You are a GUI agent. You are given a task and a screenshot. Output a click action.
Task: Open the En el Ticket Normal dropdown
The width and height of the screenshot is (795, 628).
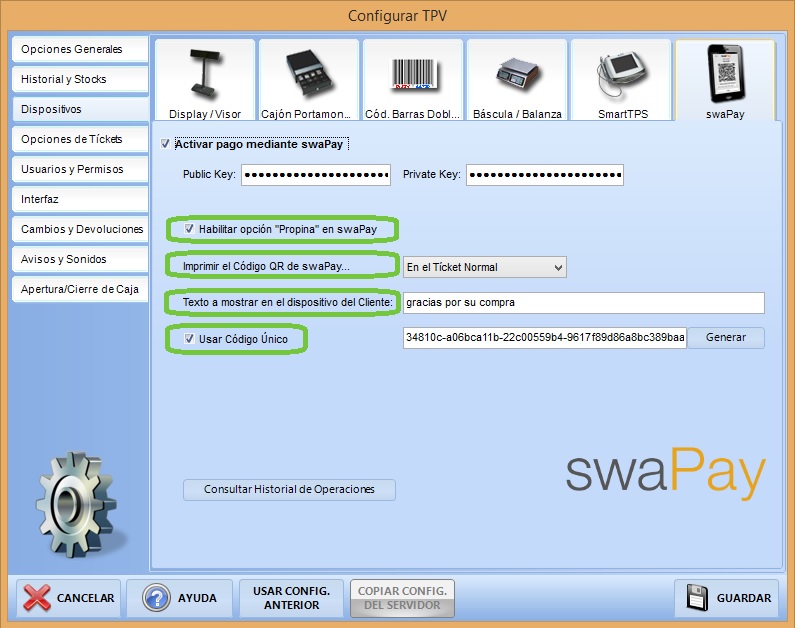click(485, 267)
